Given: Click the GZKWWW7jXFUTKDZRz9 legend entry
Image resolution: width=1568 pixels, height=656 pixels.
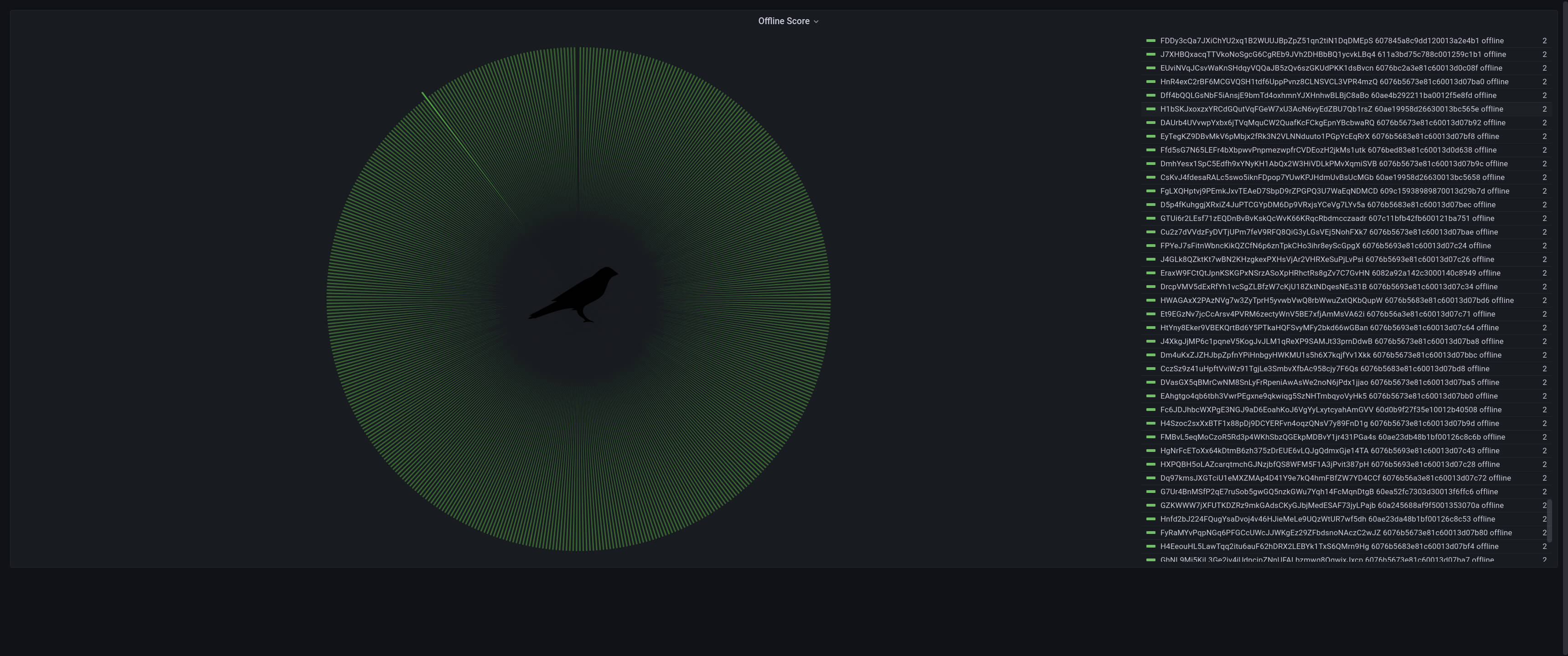Looking at the screenshot, I should 1332,506.
